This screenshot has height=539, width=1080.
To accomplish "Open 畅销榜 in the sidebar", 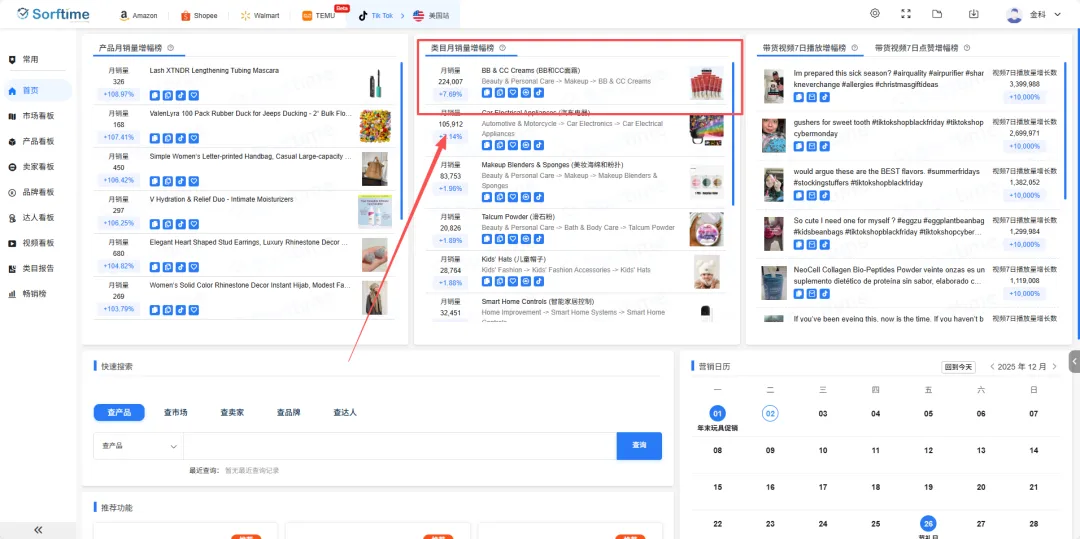I will [x=36, y=294].
